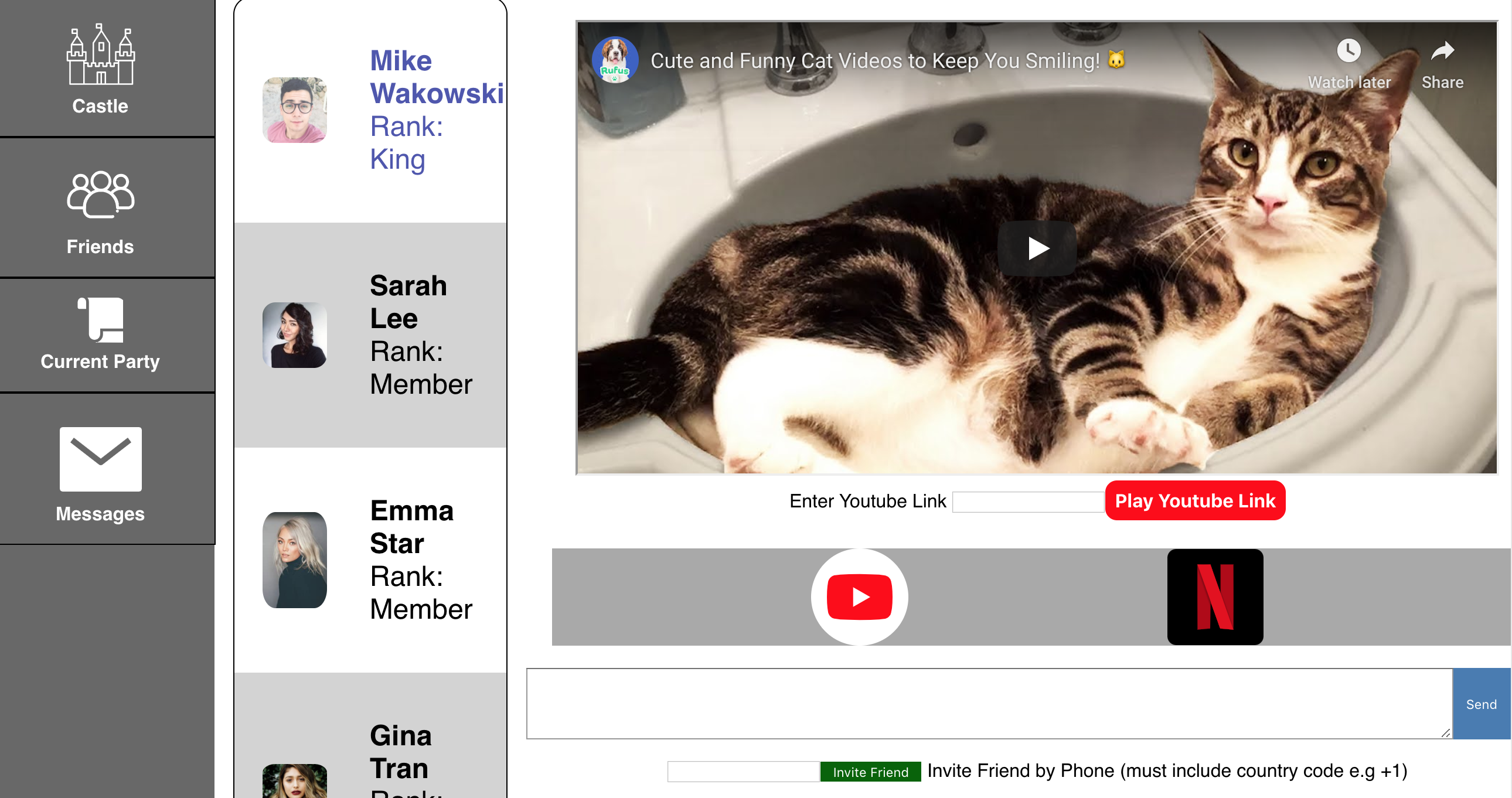
Task: Select Emma Star's profile photo
Action: (295, 560)
